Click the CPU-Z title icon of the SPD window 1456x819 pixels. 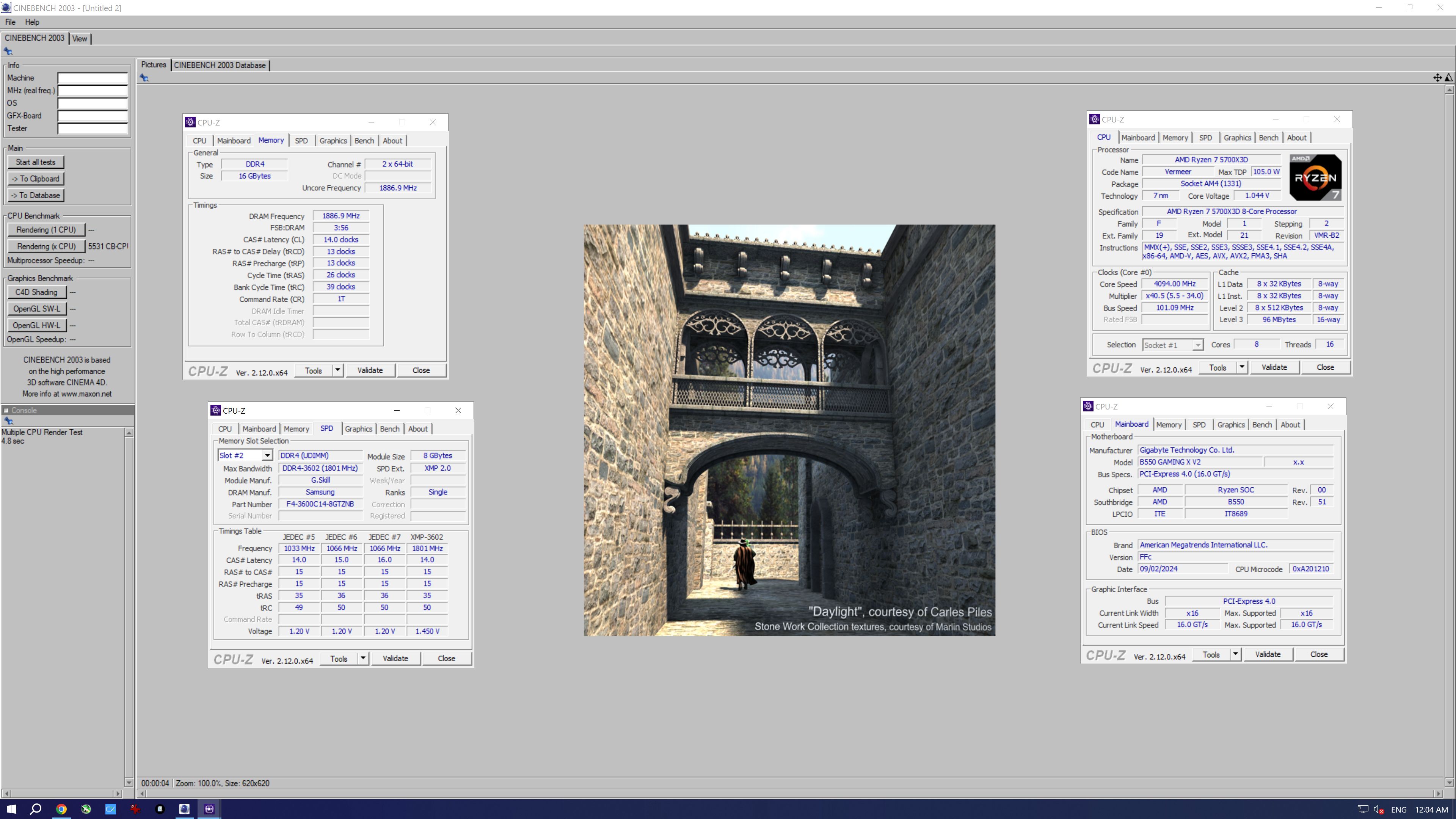215,410
